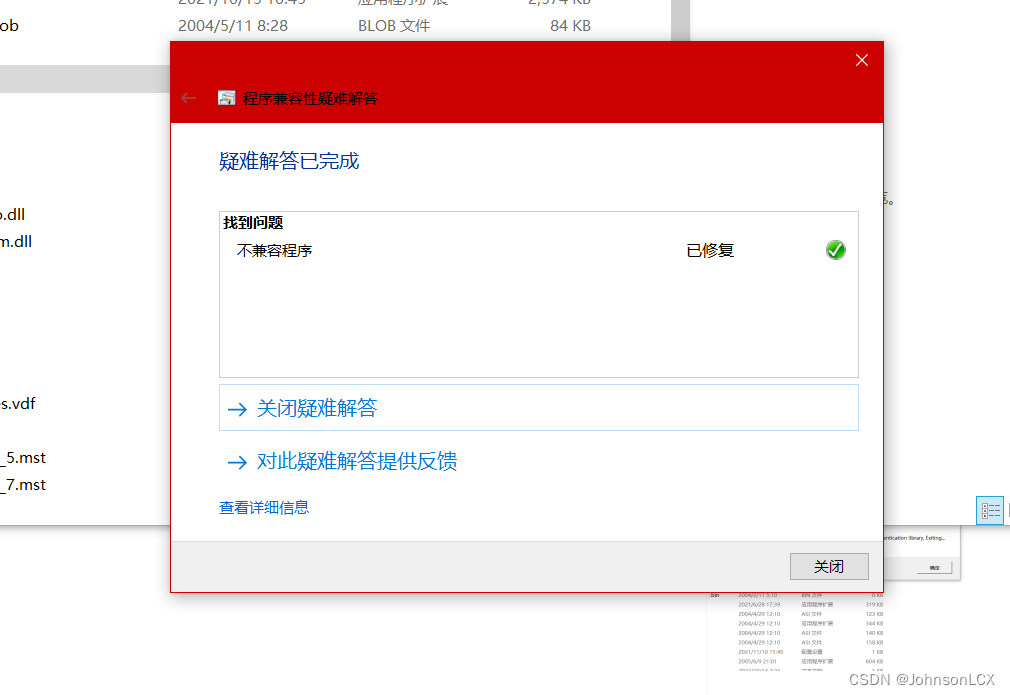Choose 对此疑难解答提供反馈 option
This screenshot has height=695, width=1010.
coord(342,461)
